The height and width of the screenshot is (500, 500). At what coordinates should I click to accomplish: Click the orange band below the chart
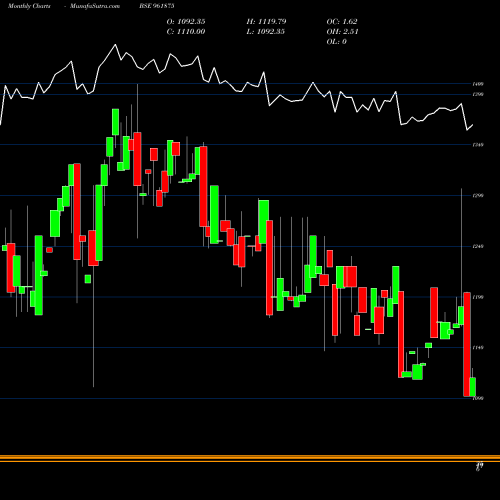250,458
